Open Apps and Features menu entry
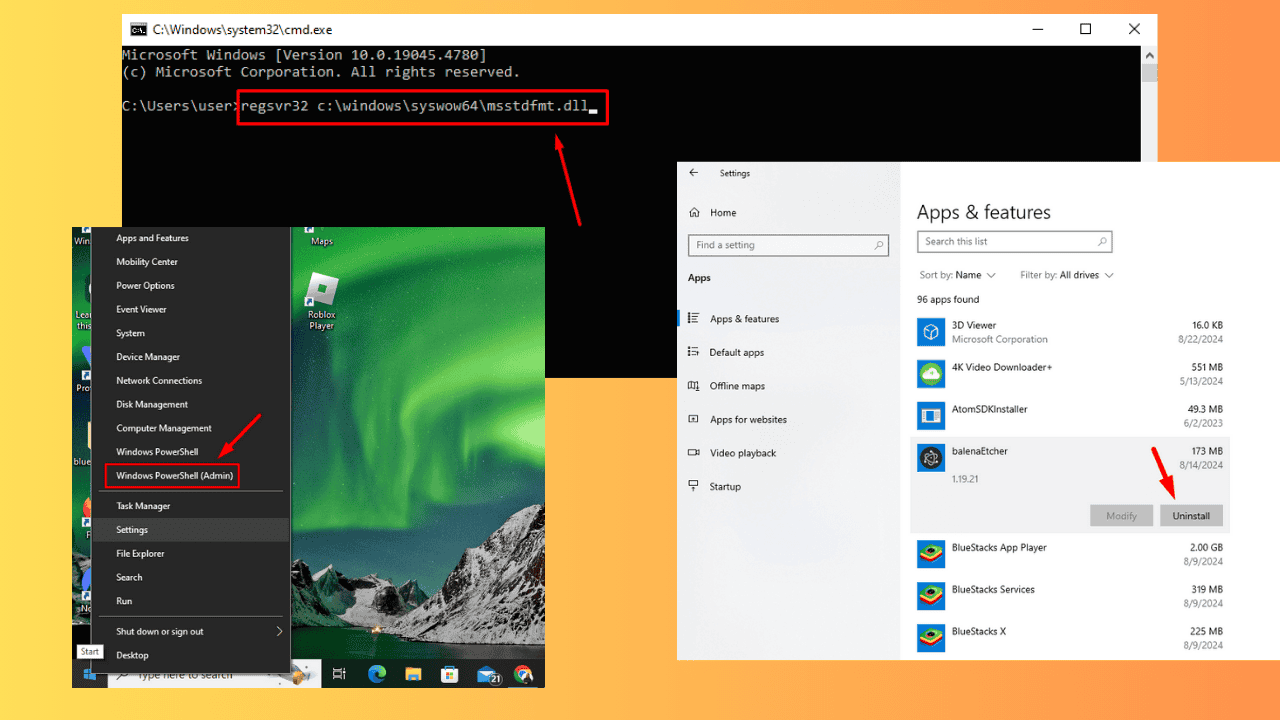The height and width of the screenshot is (720, 1280). tap(152, 238)
